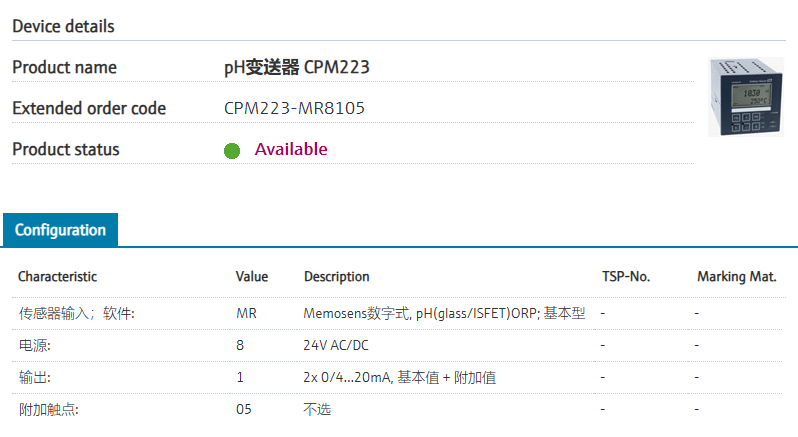Select the 输出 characteristic row
798x437 pixels.
397,377
